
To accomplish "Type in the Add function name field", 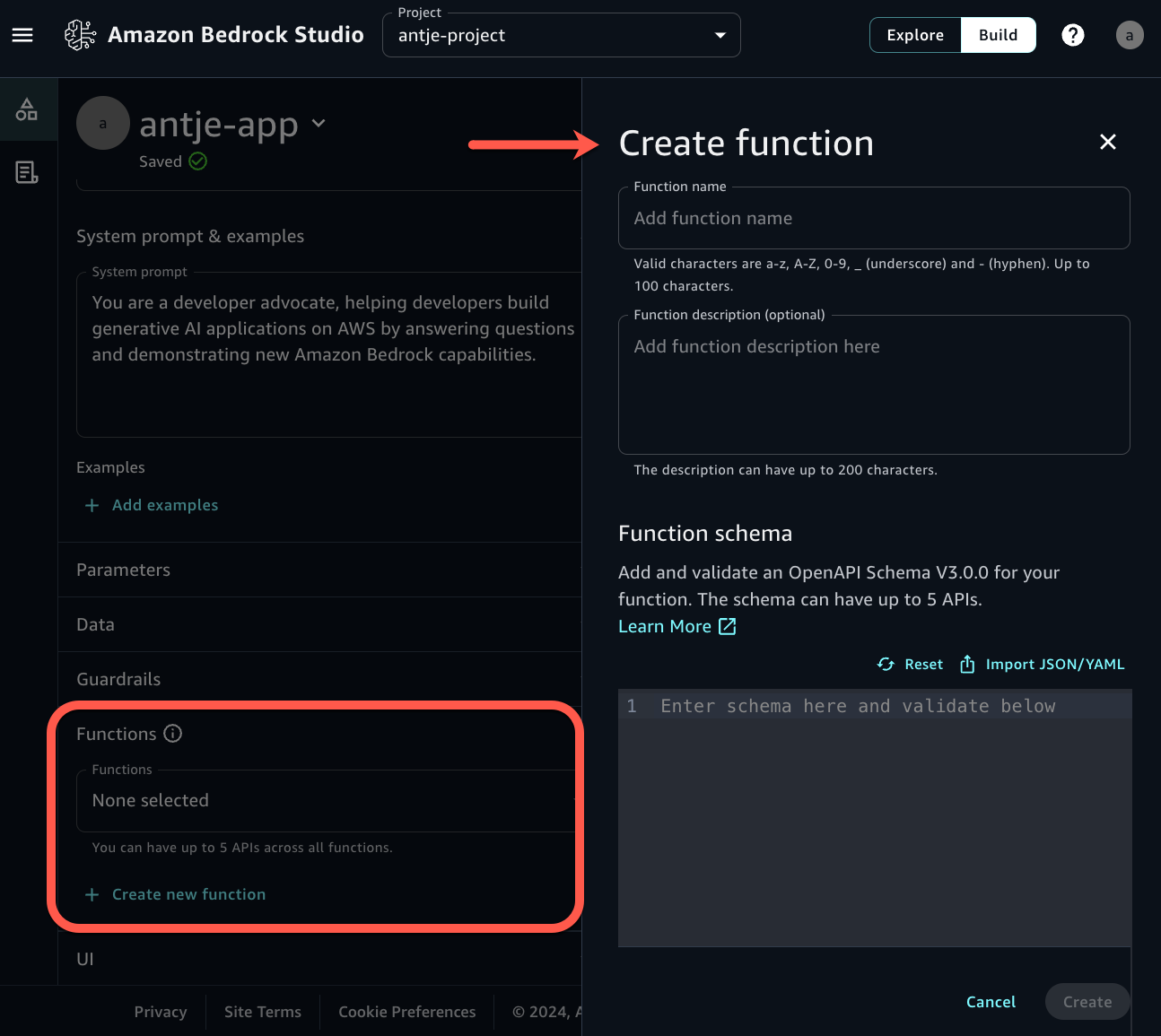I will pos(873,218).
